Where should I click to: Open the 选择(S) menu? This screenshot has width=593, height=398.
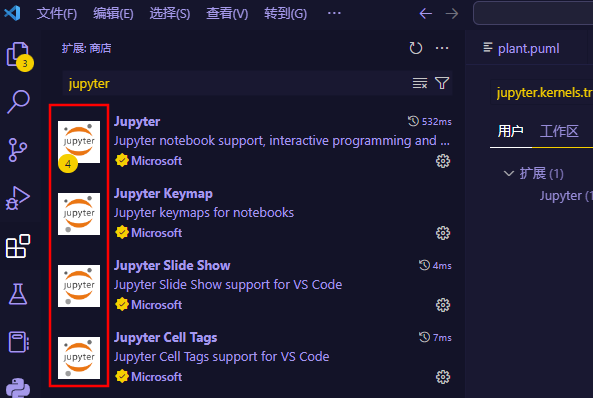[x=170, y=14]
